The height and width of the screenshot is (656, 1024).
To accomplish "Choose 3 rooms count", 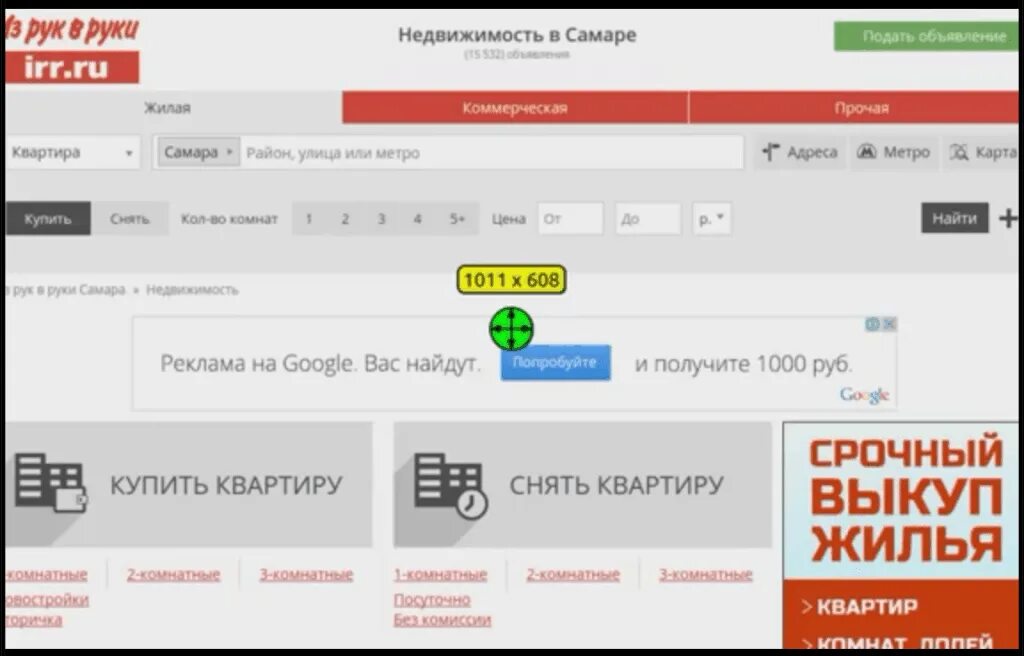I will (381, 219).
